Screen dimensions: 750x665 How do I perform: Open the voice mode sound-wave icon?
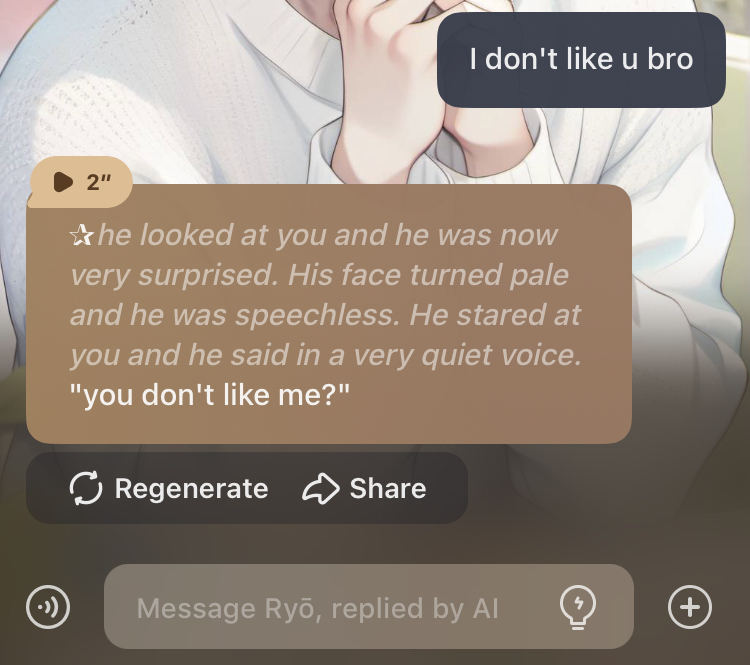48,607
